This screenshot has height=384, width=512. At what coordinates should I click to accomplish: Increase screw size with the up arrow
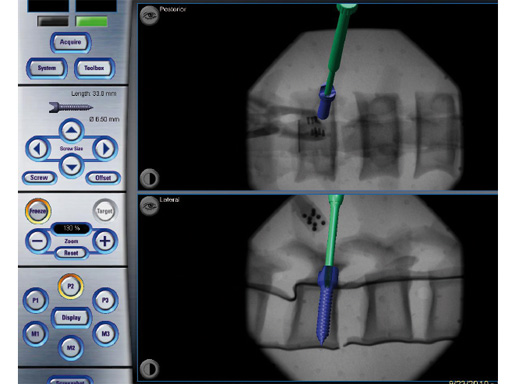tap(71, 130)
